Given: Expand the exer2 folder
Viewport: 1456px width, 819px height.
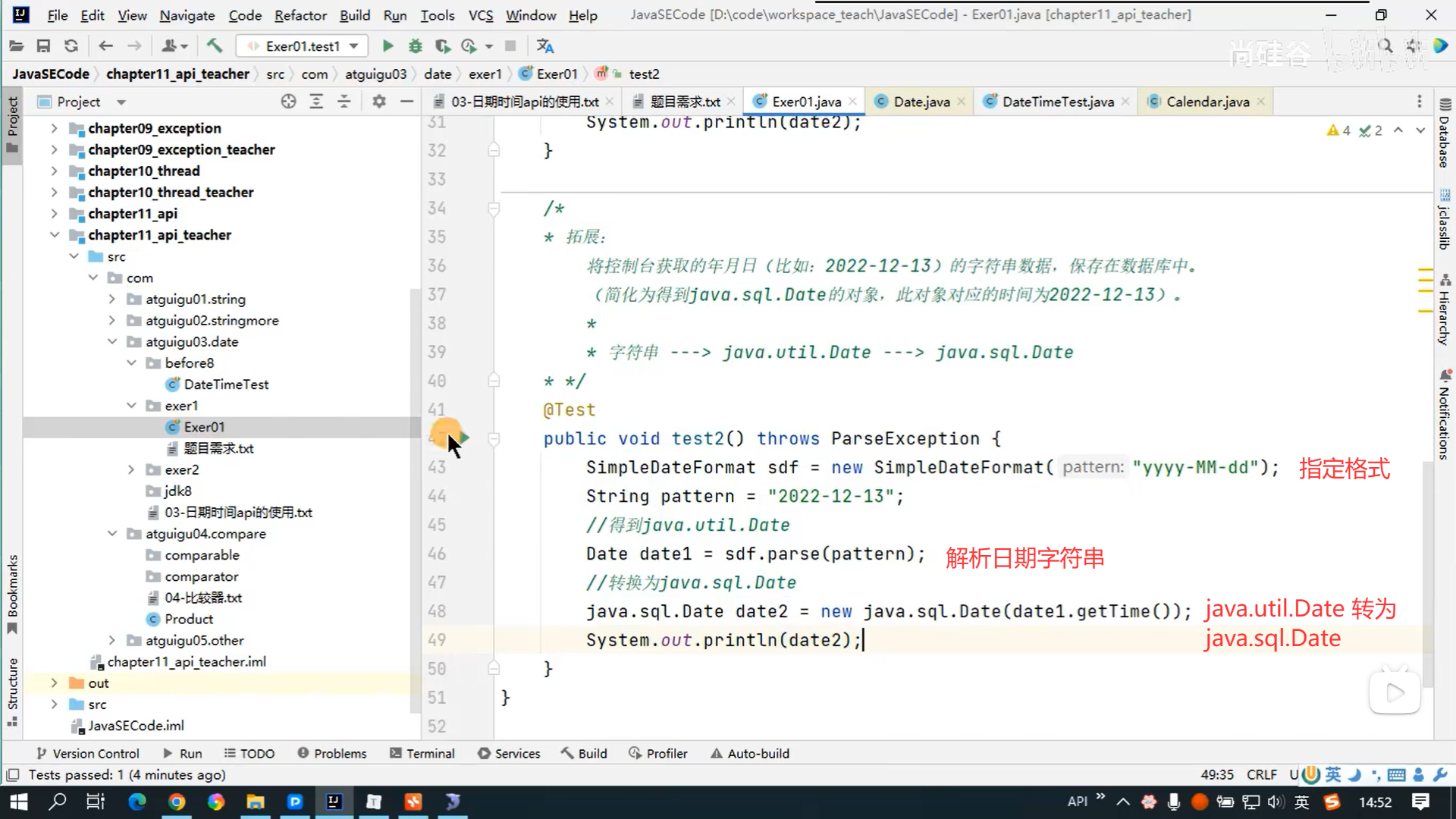Looking at the screenshot, I should click(x=131, y=470).
